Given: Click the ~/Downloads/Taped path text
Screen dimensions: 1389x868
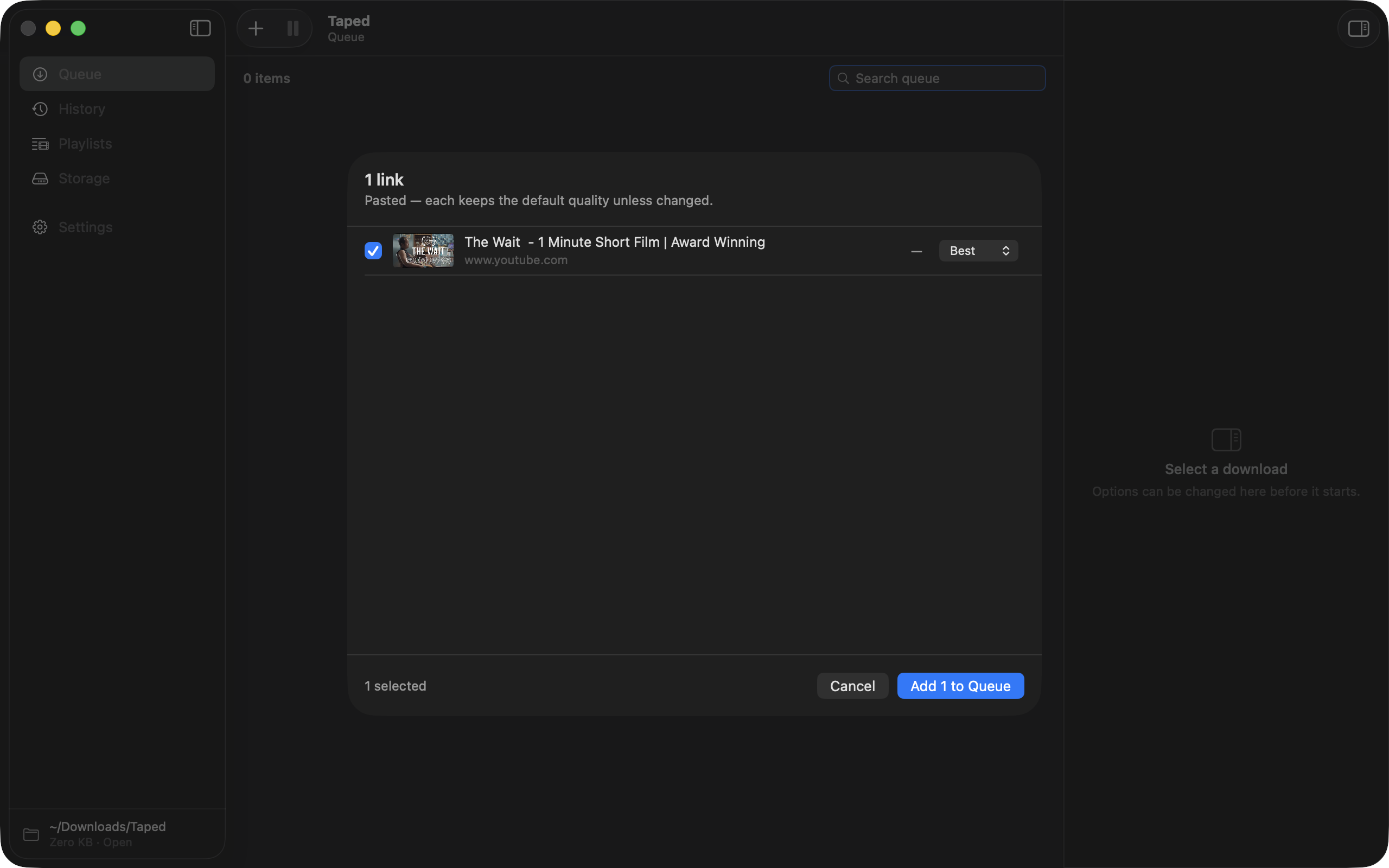Looking at the screenshot, I should [x=107, y=827].
